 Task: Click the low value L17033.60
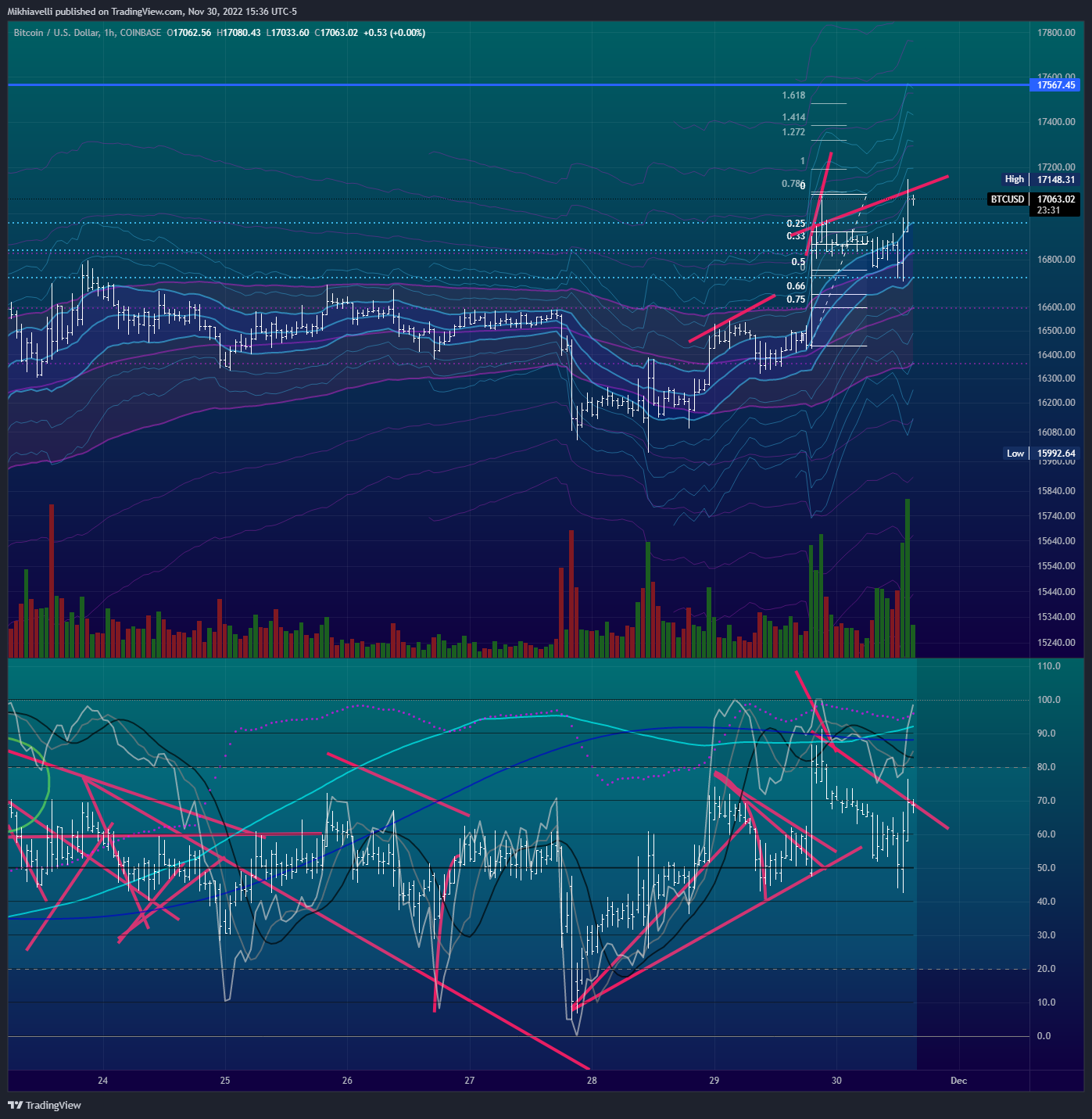(288, 33)
